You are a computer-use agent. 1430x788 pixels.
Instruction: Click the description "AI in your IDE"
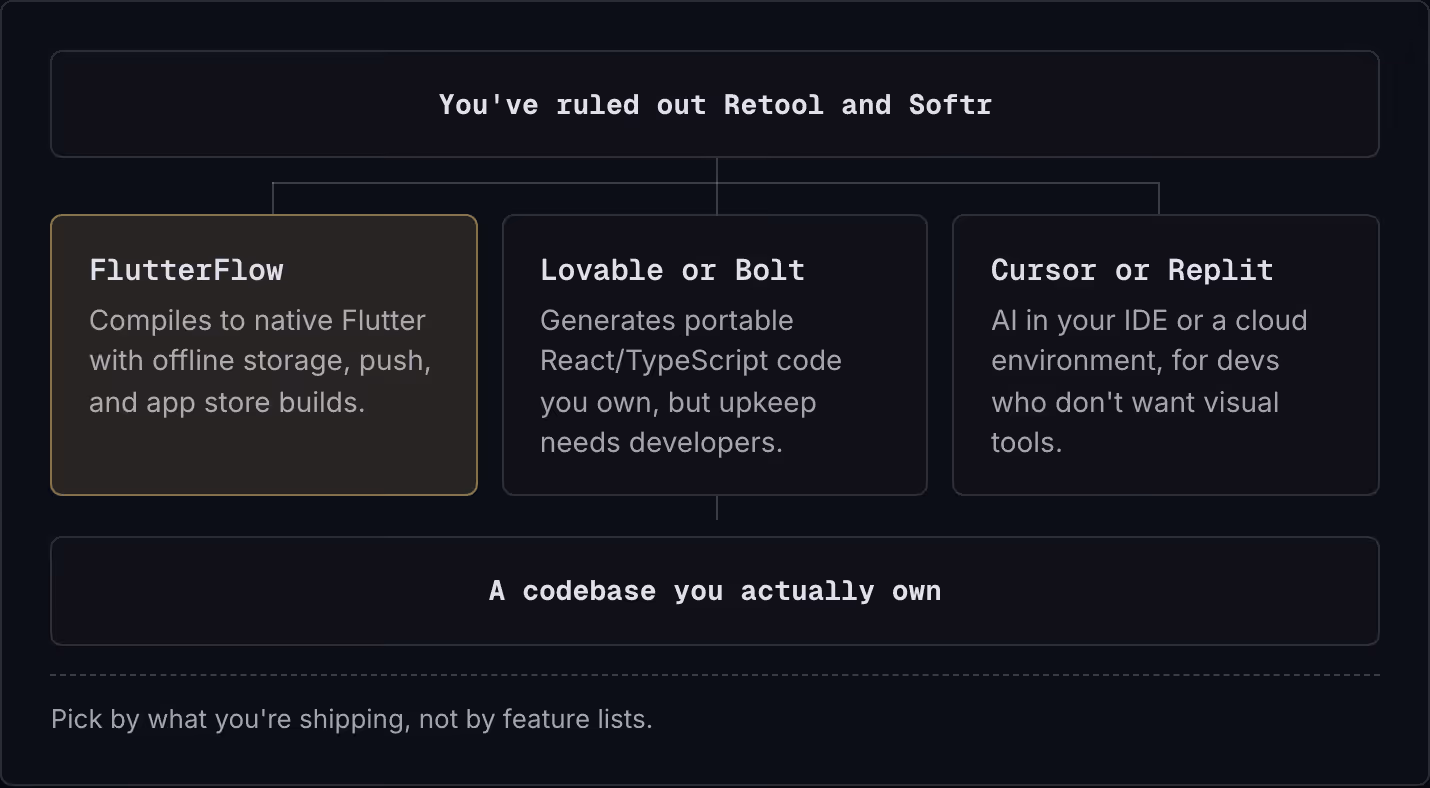1080,321
